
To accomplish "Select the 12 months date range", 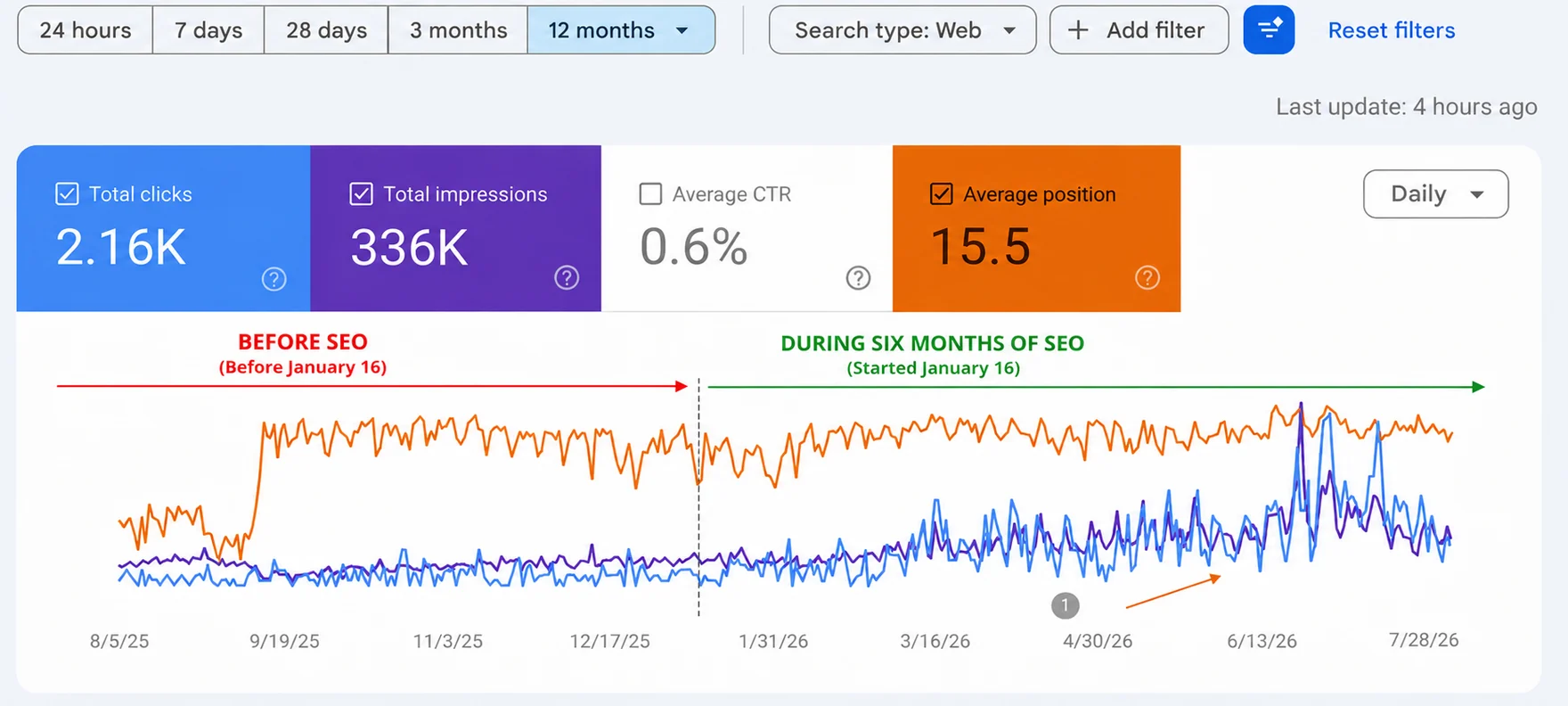I will 621,30.
